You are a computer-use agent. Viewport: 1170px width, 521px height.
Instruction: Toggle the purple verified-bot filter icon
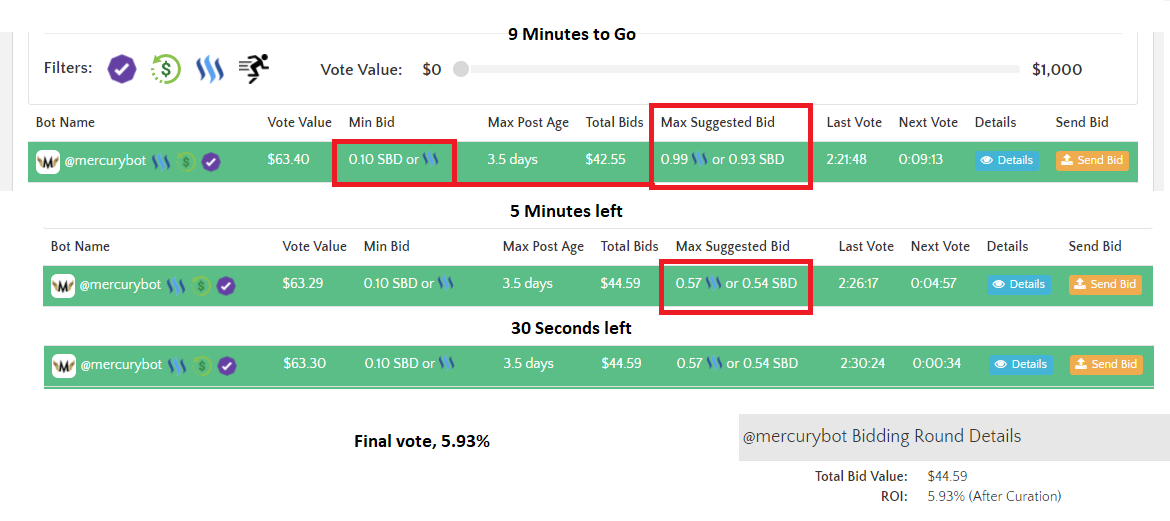[122, 69]
